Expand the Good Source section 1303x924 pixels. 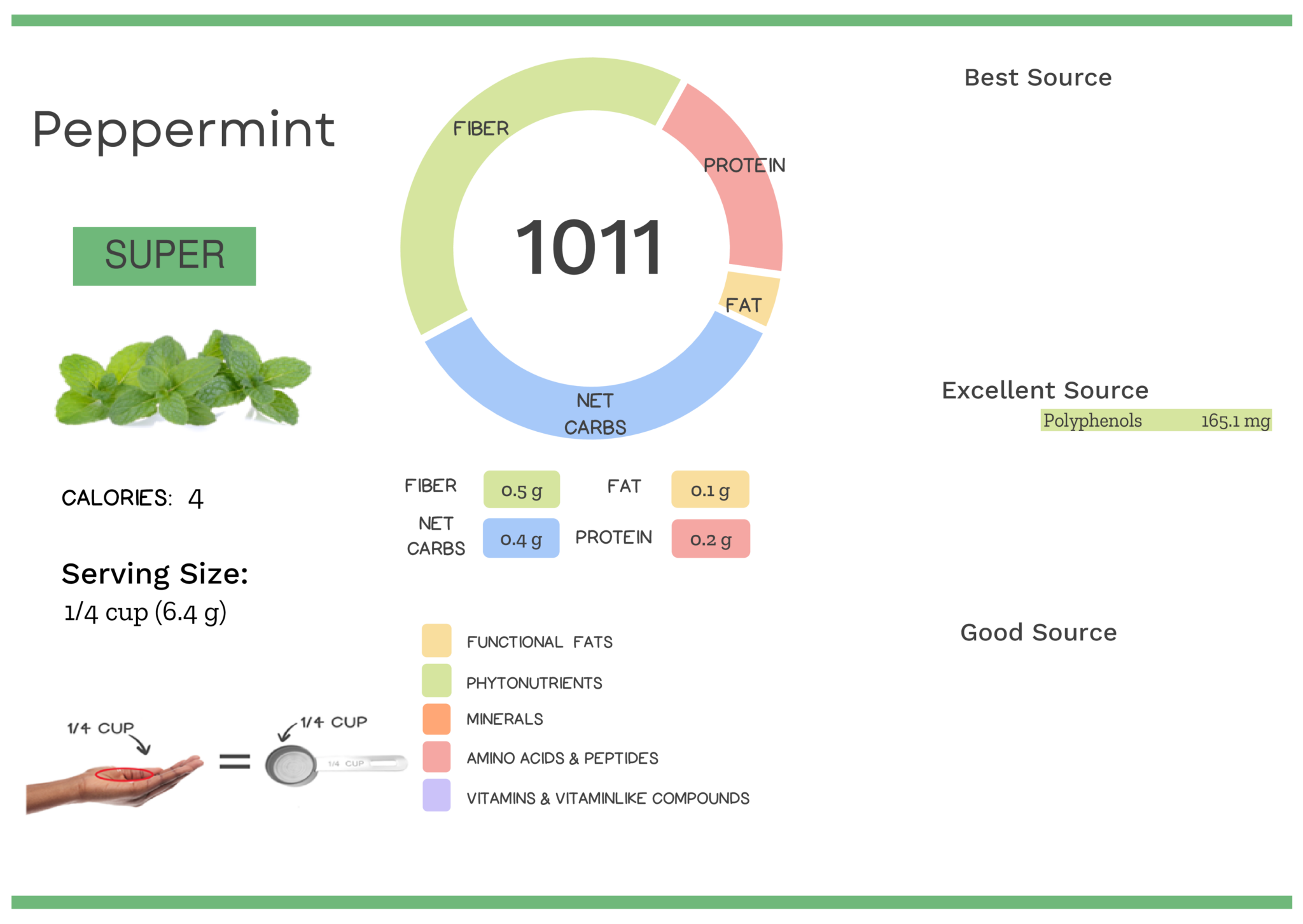point(1039,632)
